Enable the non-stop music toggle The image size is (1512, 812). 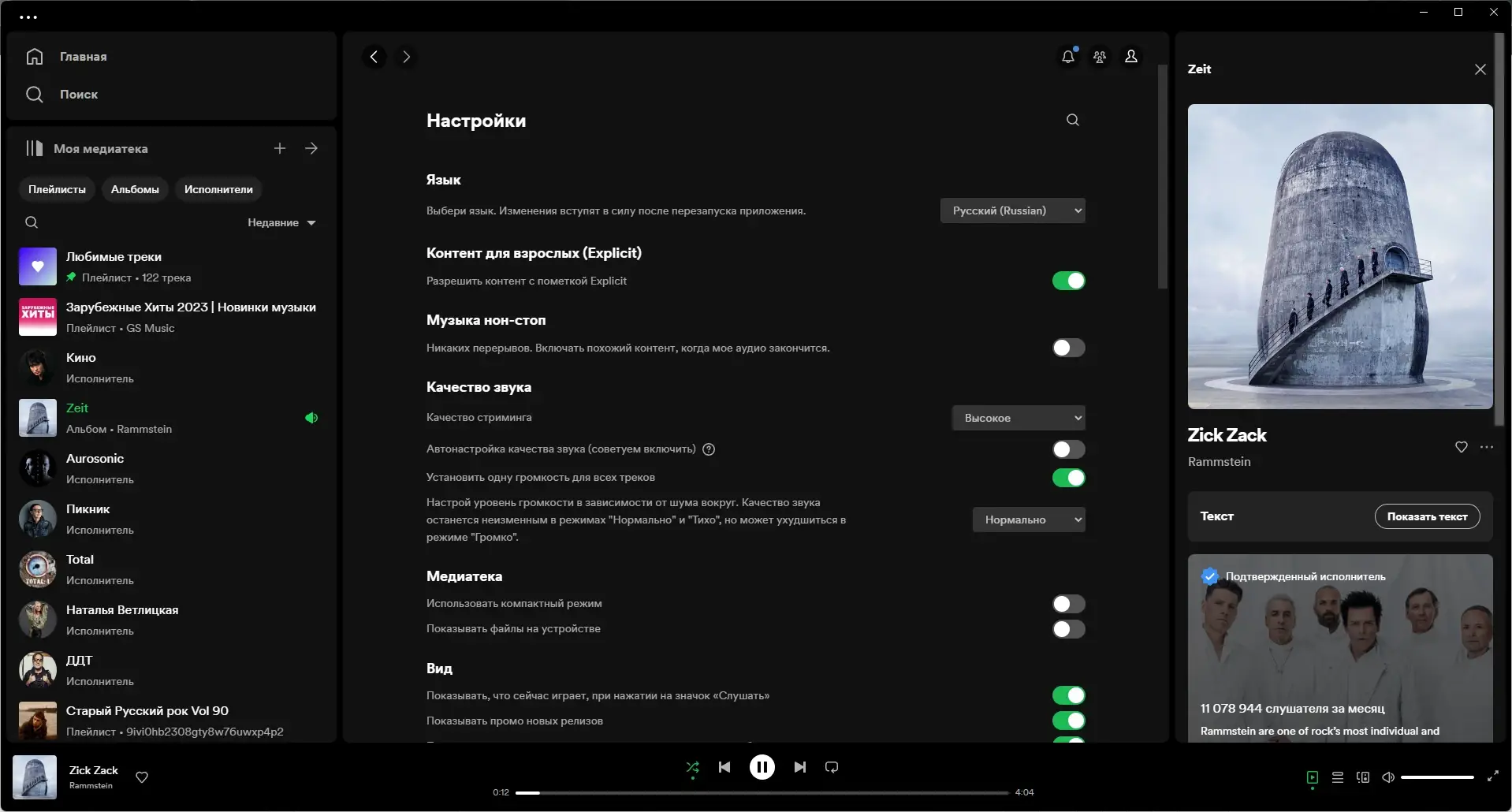pos(1069,348)
